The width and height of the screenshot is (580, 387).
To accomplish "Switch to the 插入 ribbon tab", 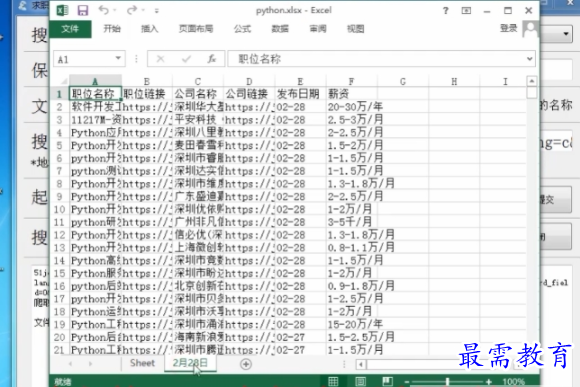I will tap(149, 29).
